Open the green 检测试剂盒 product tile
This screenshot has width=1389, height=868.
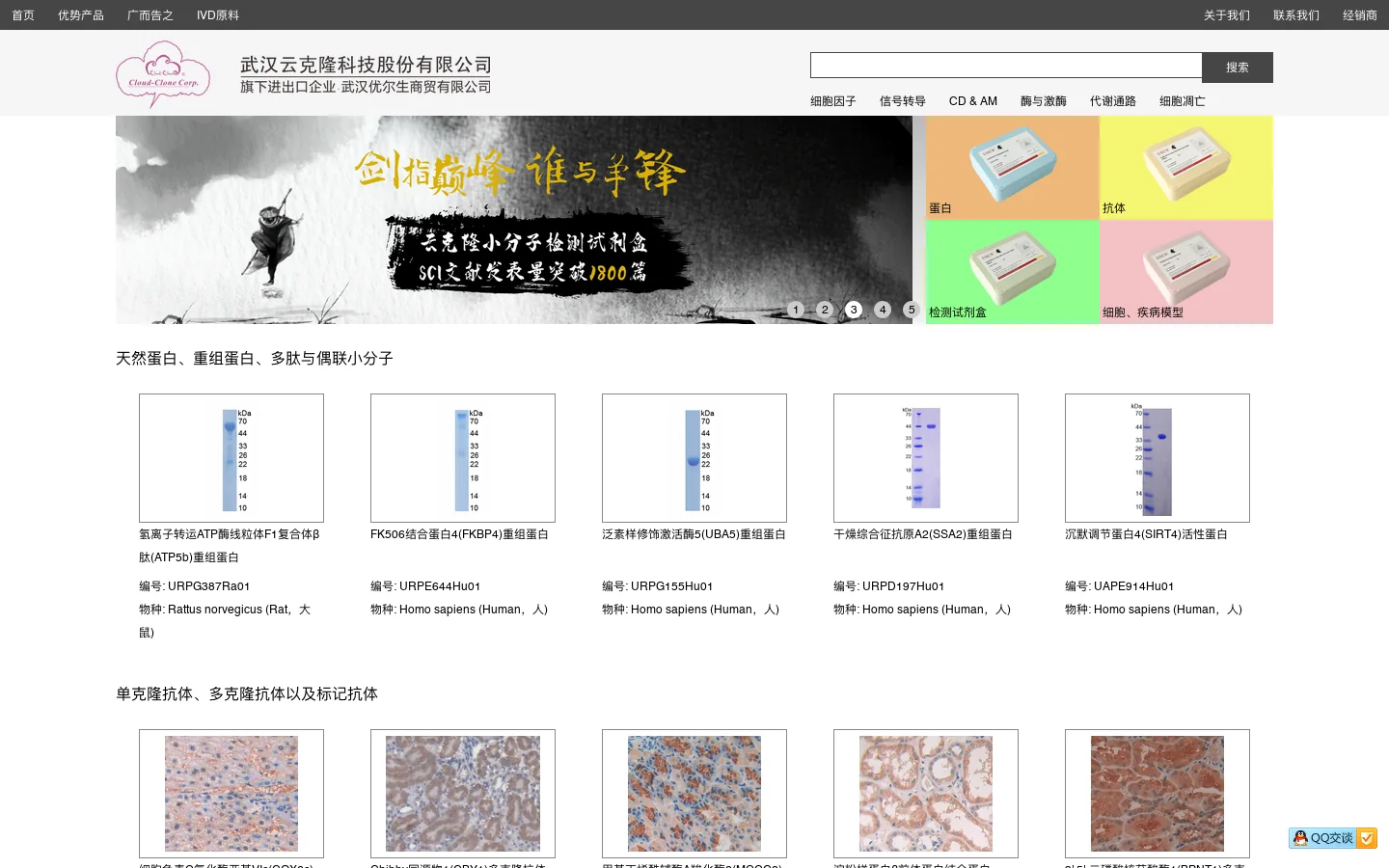pyautogui.click(x=1013, y=272)
